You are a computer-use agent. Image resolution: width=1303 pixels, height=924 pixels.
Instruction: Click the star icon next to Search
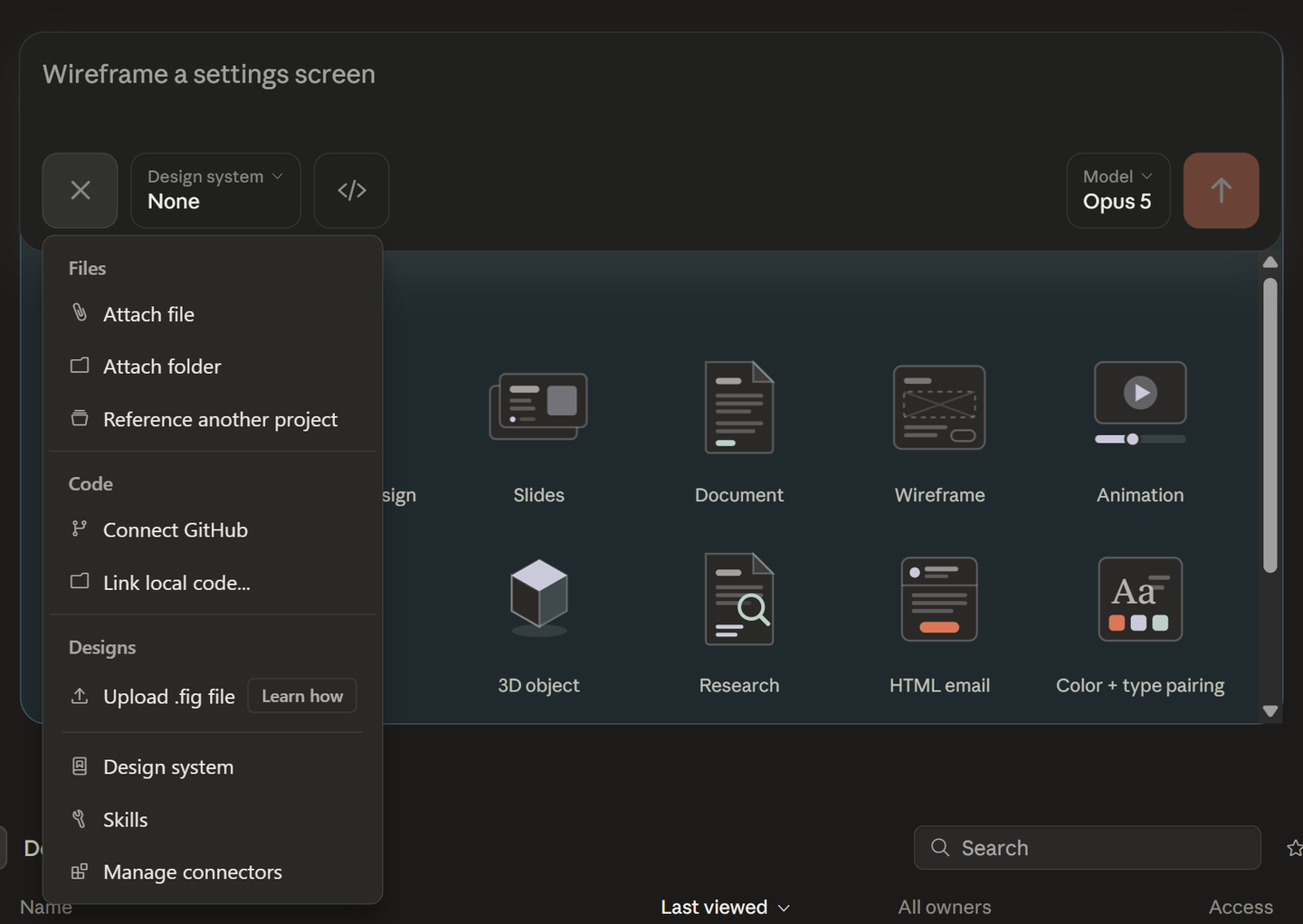[x=1295, y=848]
